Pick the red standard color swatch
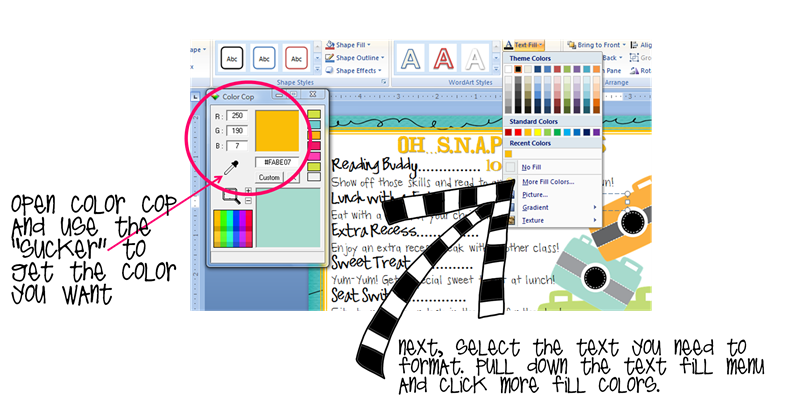787x401 pixels. pyautogui.click(x=518, y=132)
